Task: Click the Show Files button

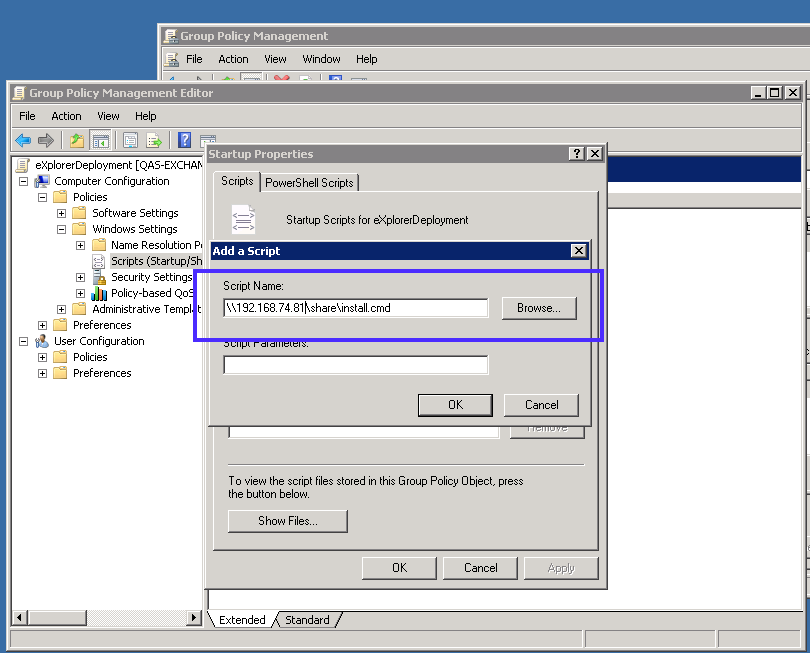Action: click(288, 521)
